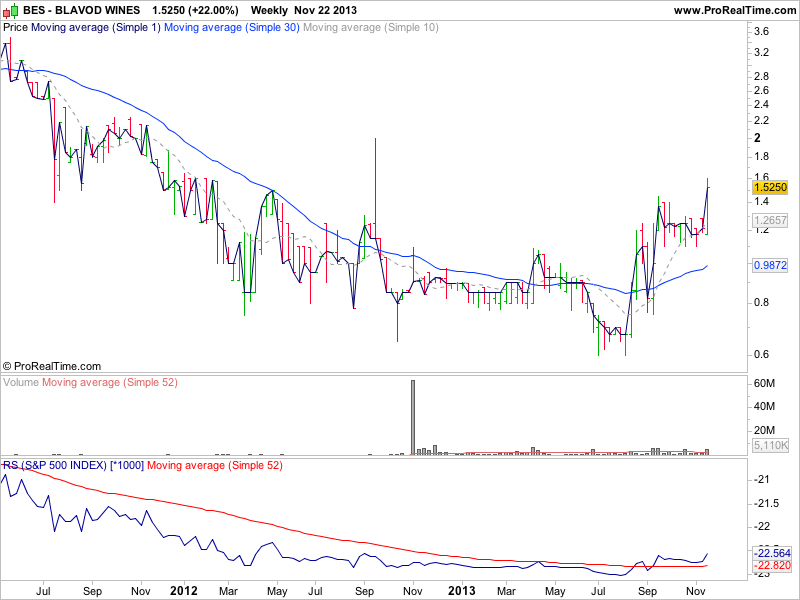Viewport: 800px width, 600px height.
Task: Click the 40M volume axis label
Action: click(764, 407)
